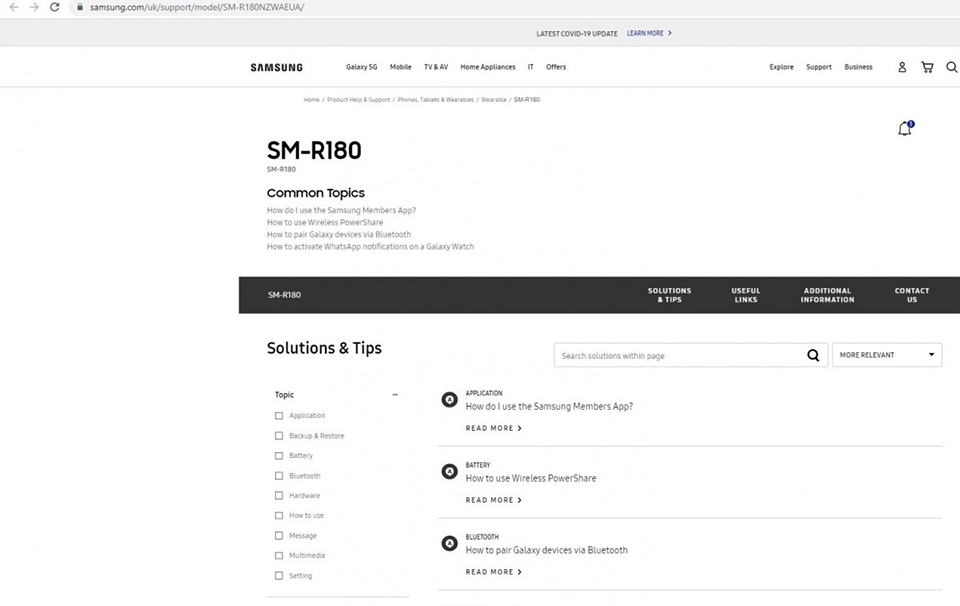This screenshot has width=960, height=606.
Task: Click the Wearable breadcrumb
Action: tap(493, 100)
